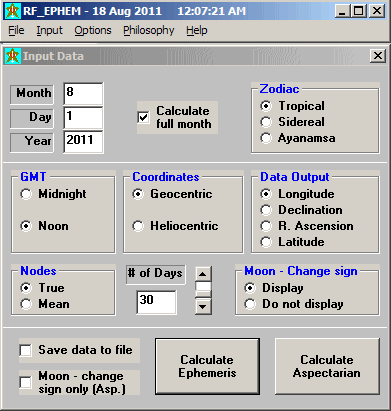Click the Input Data panel star icon
Screen dimensions: 391x411
click(x=13, y=56)
